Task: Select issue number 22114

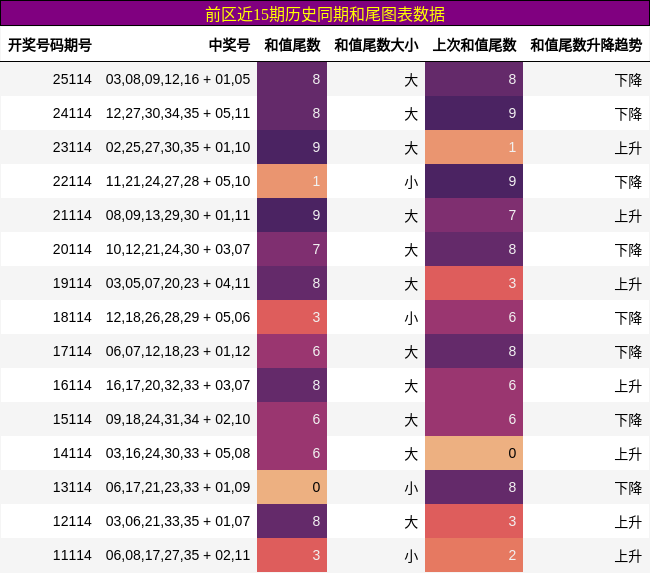Action: click(x=72, y=181)
